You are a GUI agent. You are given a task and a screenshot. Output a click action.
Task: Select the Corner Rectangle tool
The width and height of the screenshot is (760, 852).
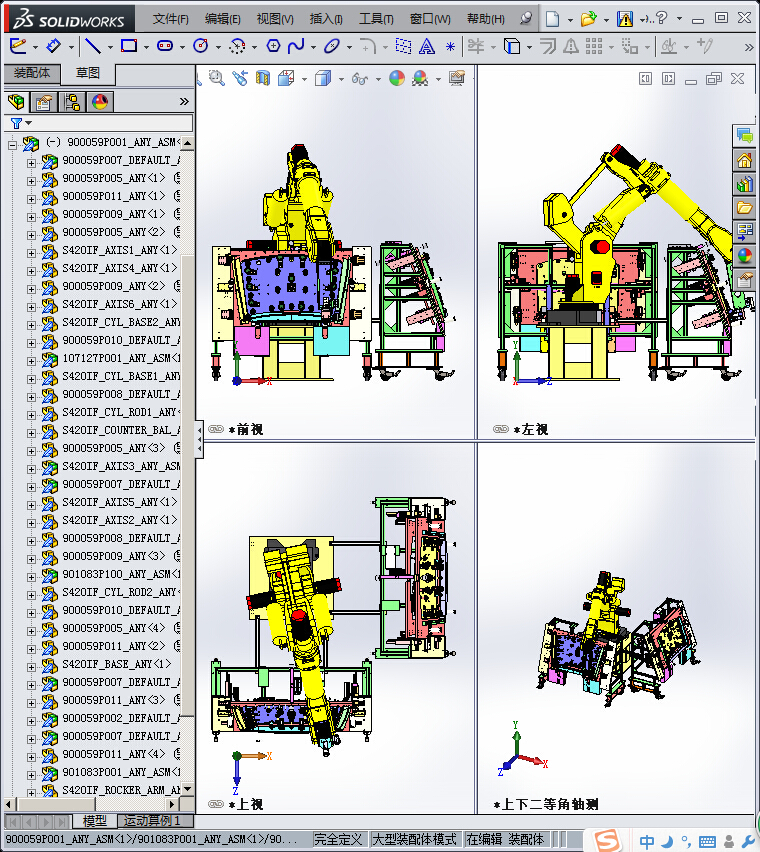click(129, 46)
